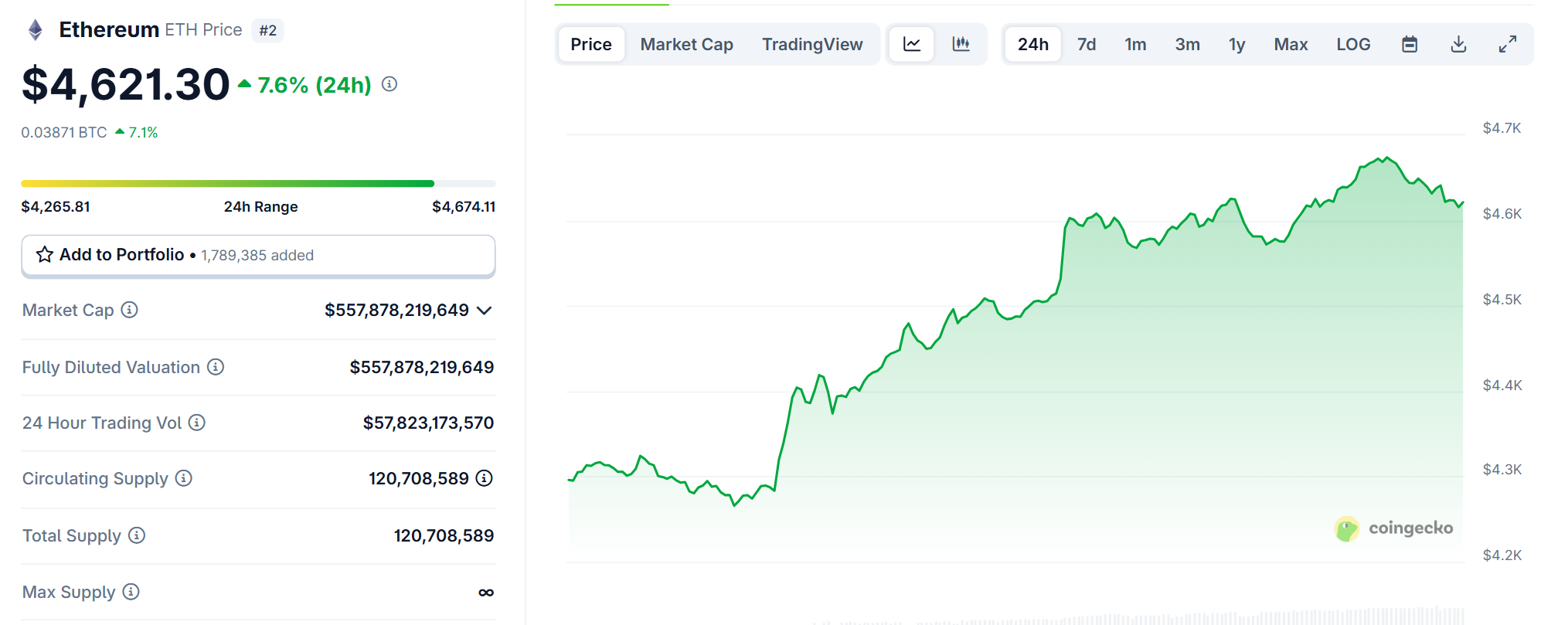Open the Max Supply info icon
The image size is (1568, 625).
tap(131, 592)
